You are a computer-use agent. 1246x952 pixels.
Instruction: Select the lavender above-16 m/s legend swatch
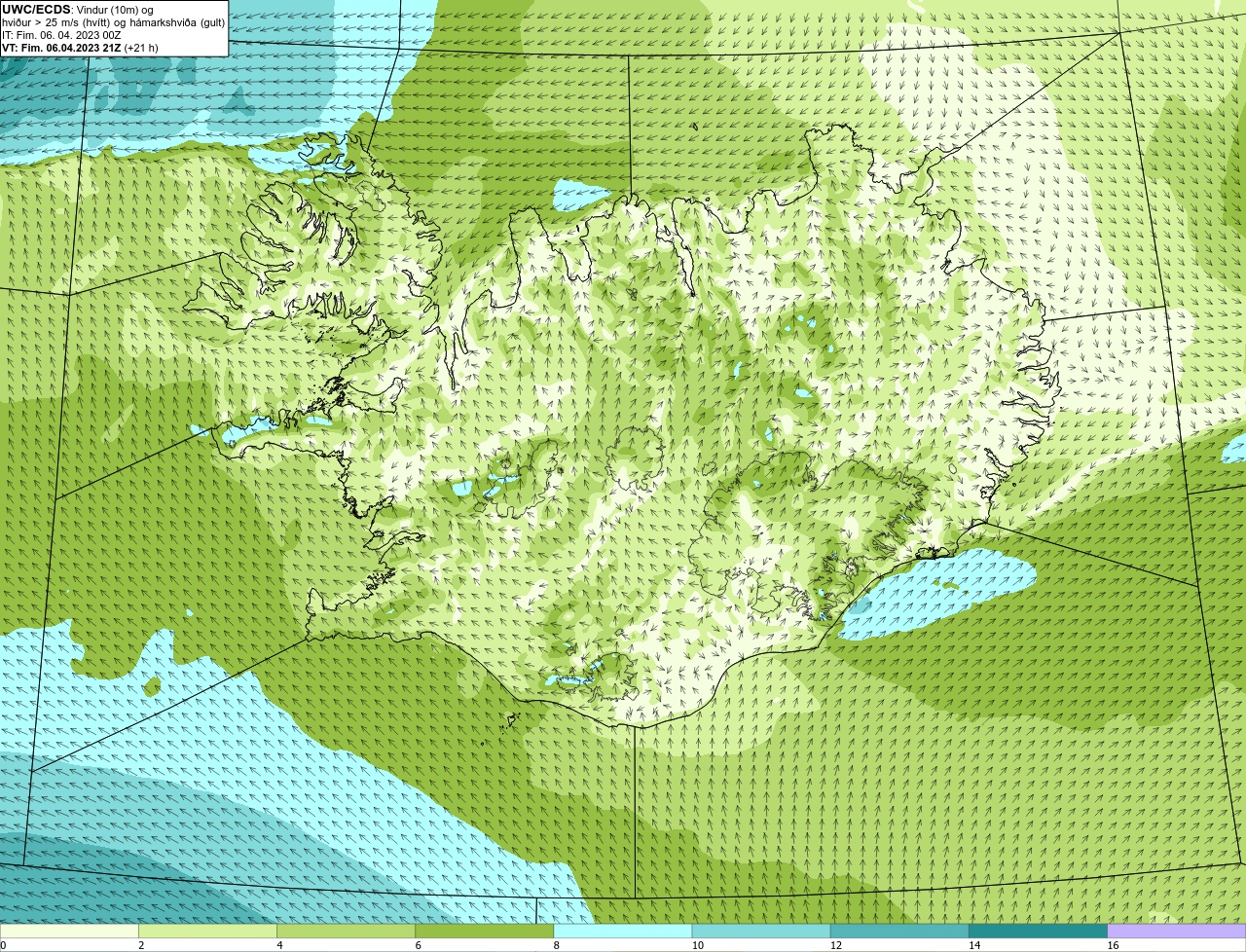tap(1177, 931)
